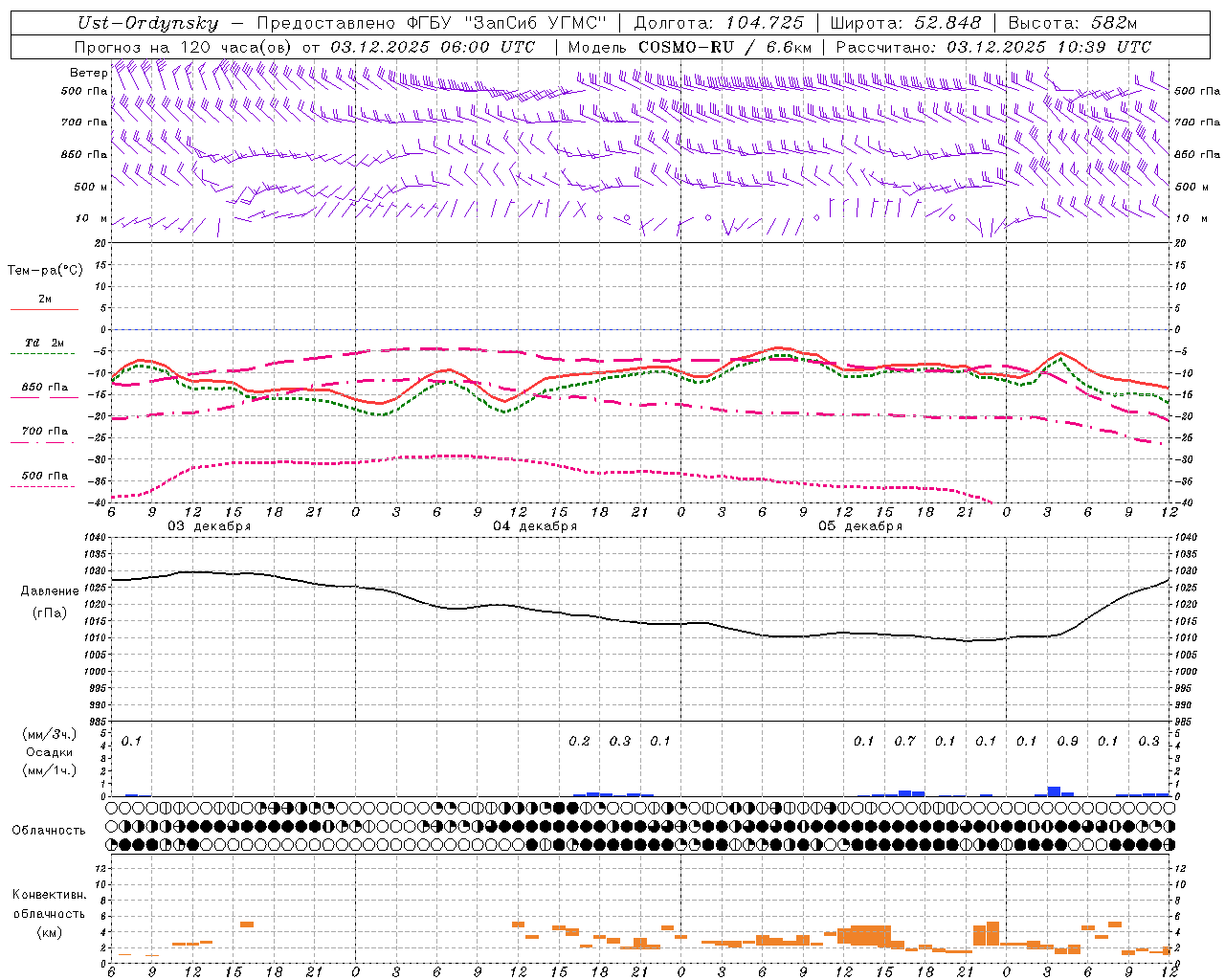Screen dimensions: 1225x980
Task: Click the '0.2' precipitation amount value
Action: [579, 742]
